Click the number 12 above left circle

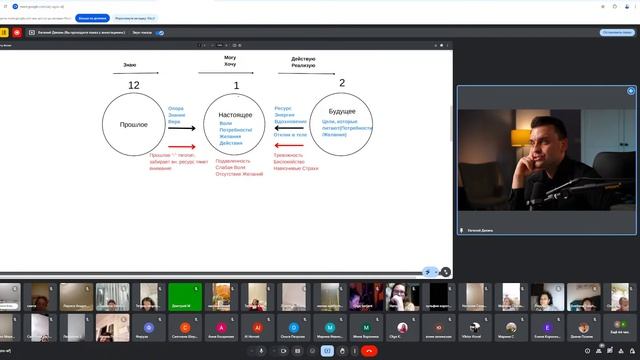coord(134,85)
